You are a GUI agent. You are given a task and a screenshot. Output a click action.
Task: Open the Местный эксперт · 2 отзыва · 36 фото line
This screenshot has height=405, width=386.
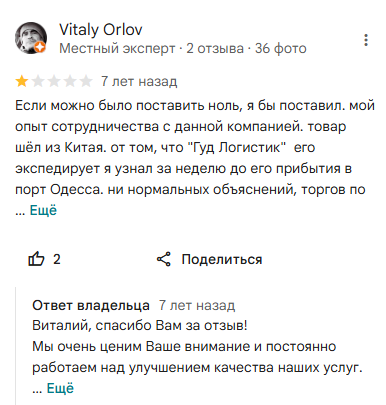click(183, 49)
